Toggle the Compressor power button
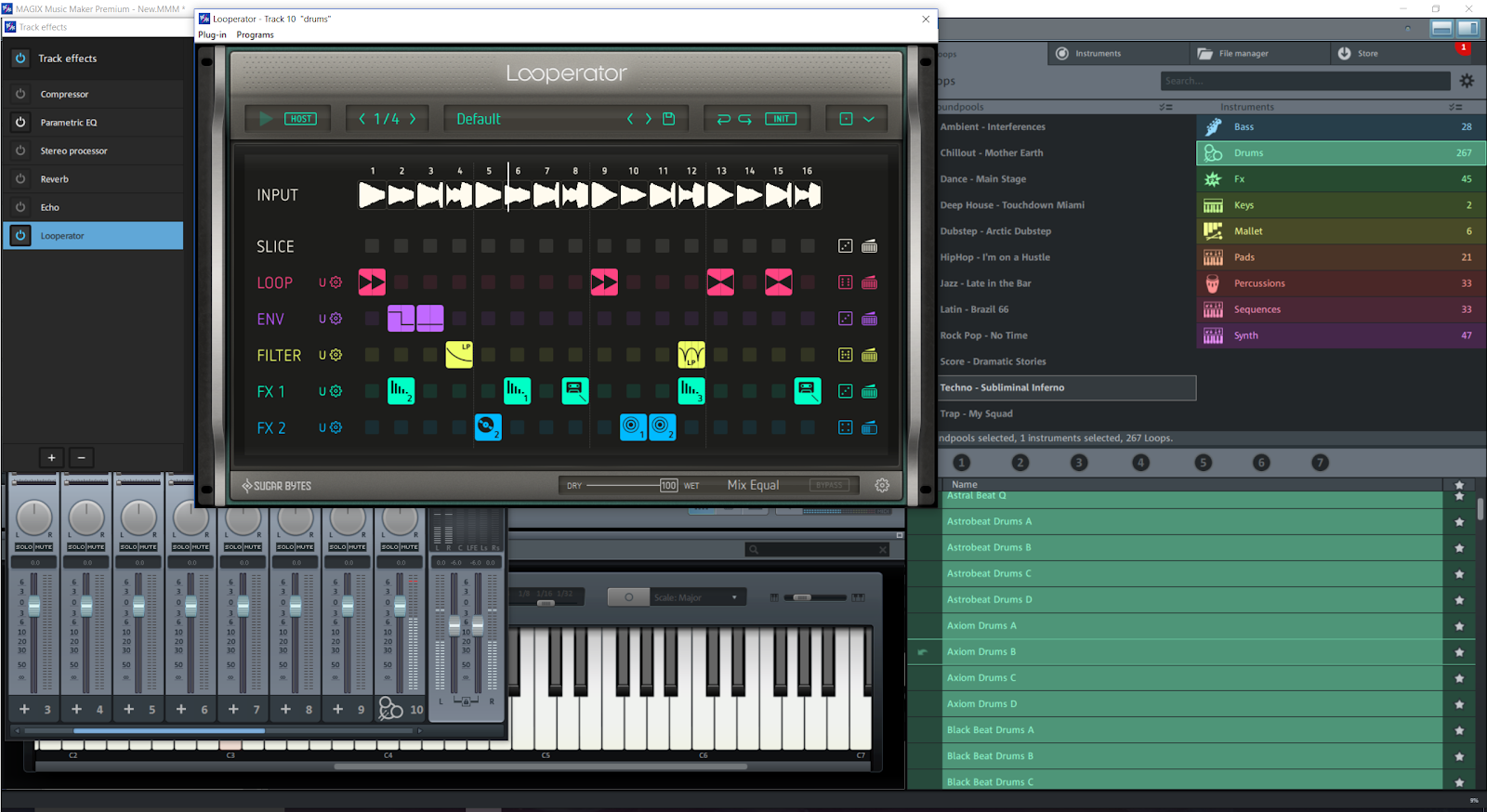Screen dimensions: 1487x812 point(20,94)
